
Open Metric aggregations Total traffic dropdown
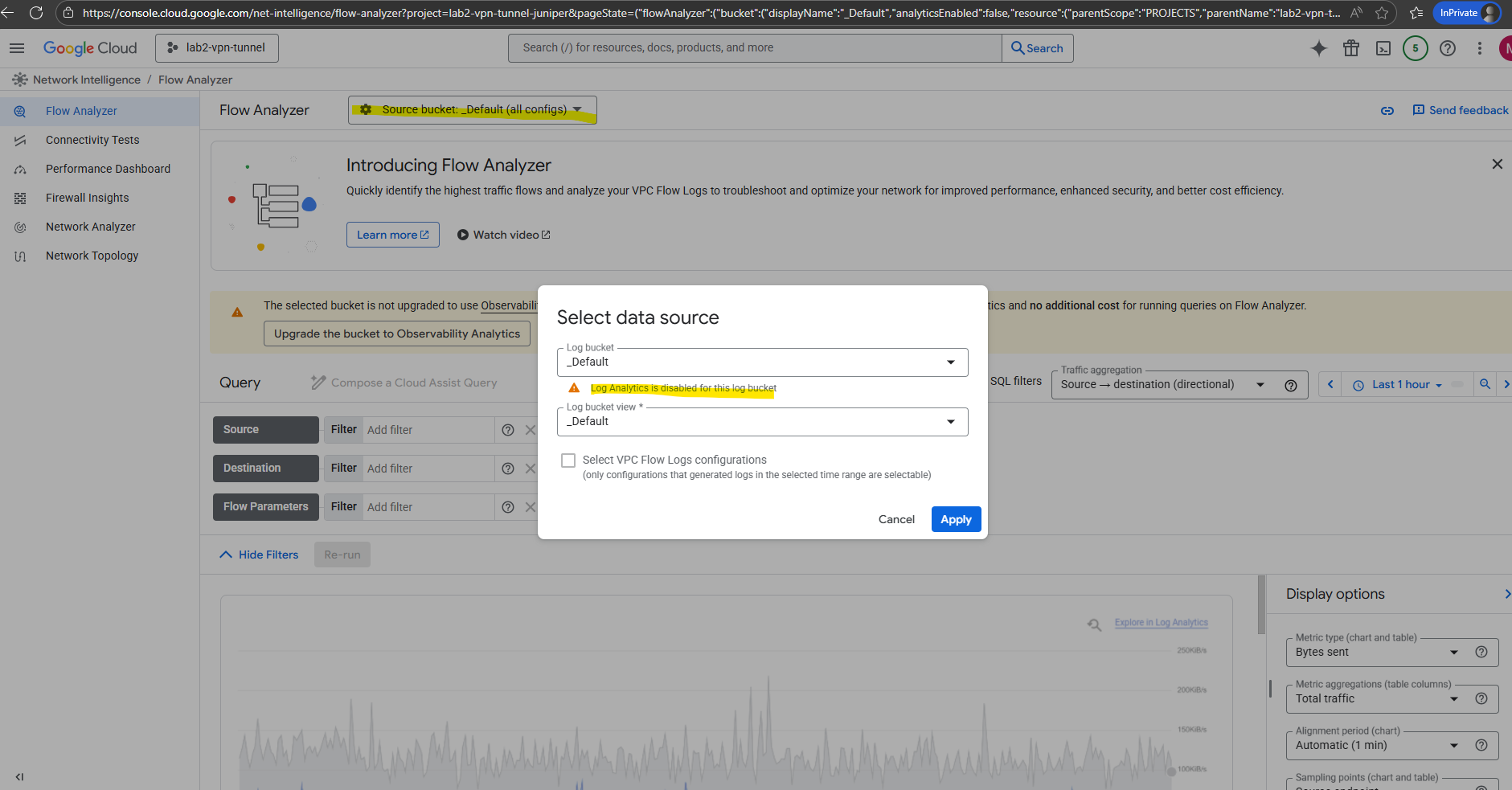[1378, 698]
